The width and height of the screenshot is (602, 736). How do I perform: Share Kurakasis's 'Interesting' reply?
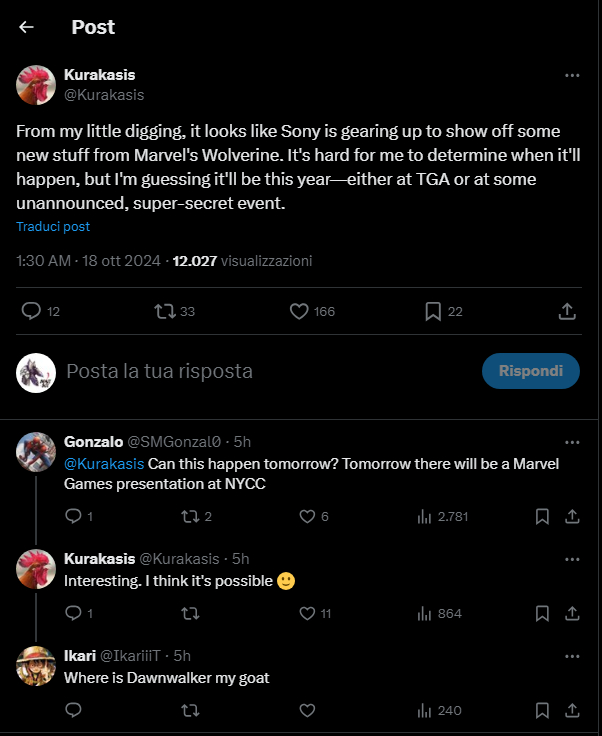572,613
